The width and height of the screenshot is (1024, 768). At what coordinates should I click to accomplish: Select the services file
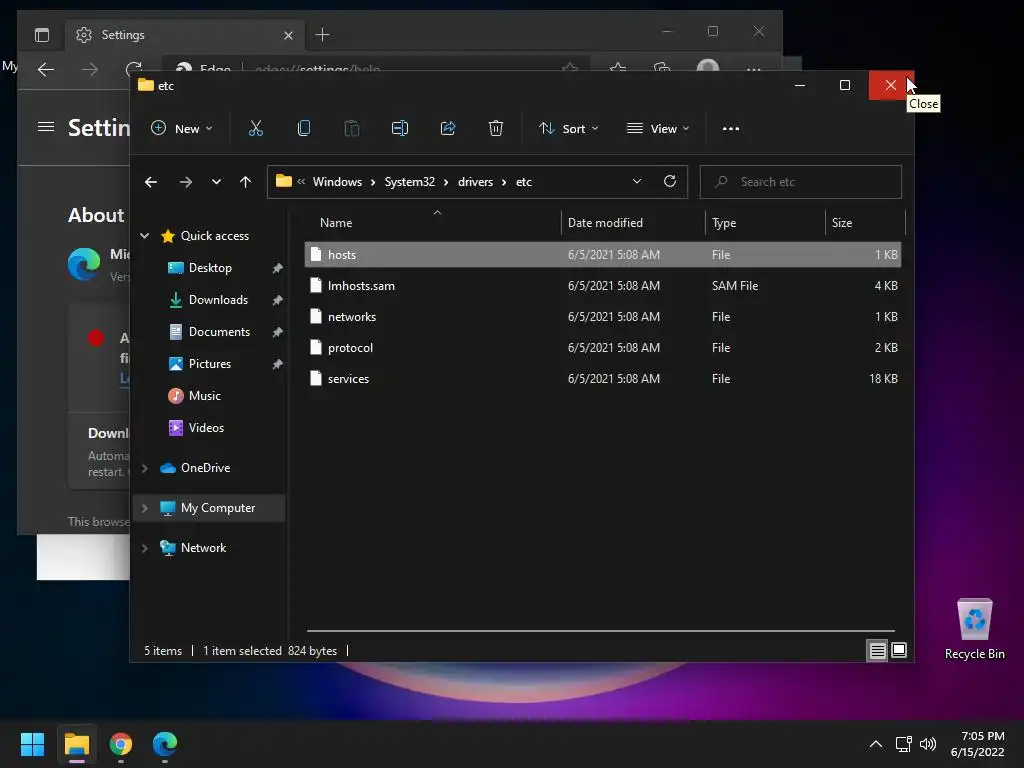(x=603, y=379)
